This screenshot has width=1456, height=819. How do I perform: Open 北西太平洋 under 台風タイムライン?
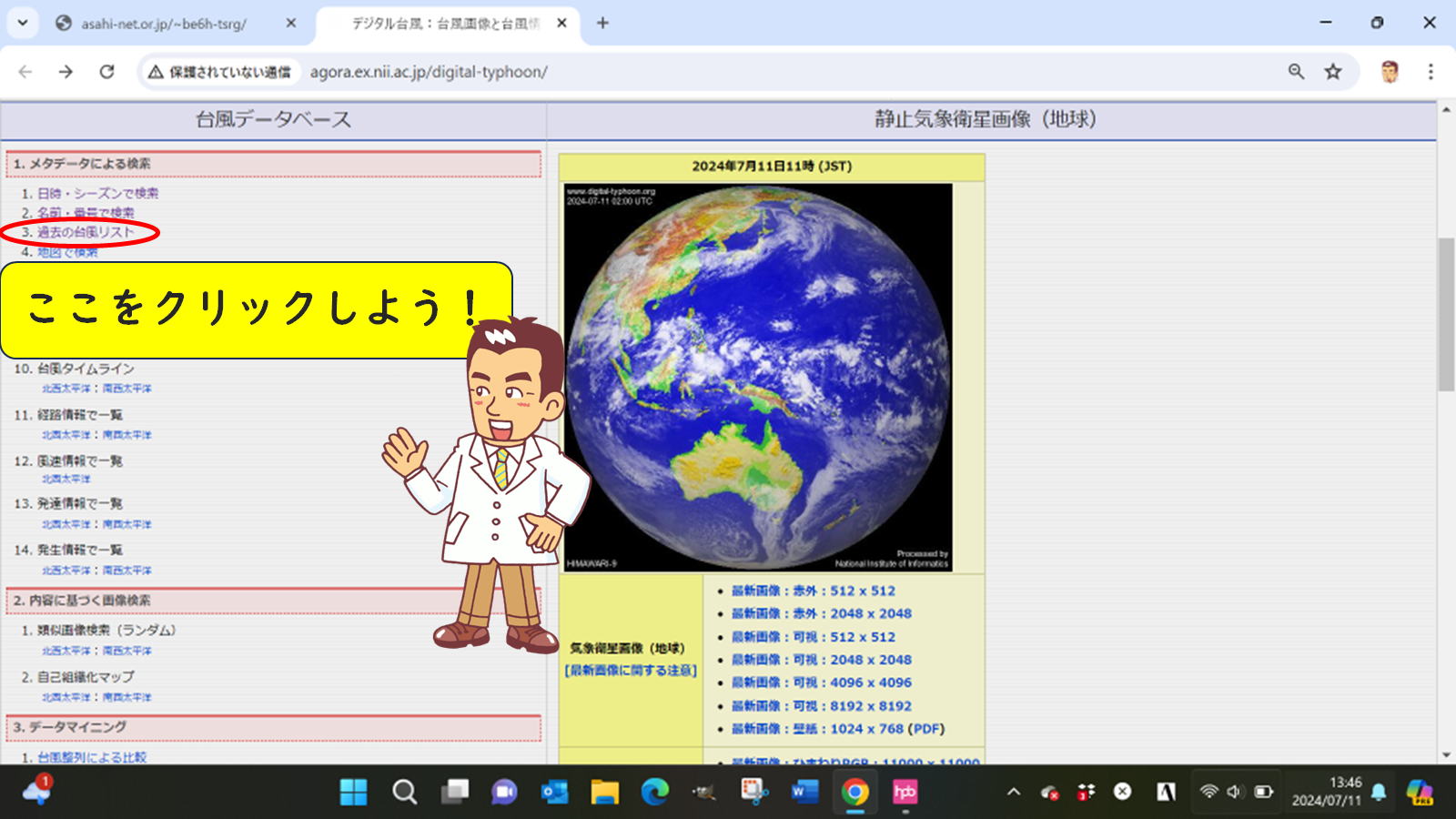[x=66, y=389]
